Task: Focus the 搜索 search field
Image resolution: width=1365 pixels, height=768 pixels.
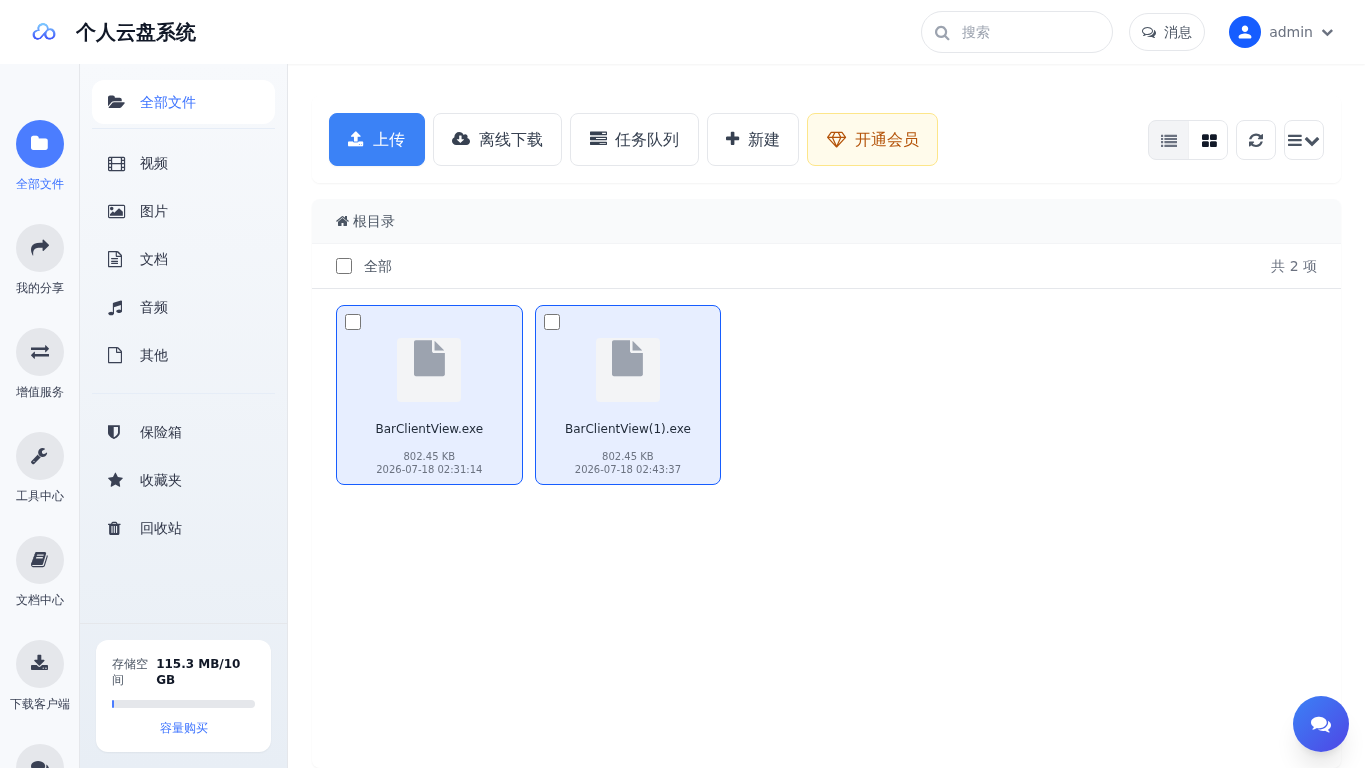Action: pos(1017,32)
